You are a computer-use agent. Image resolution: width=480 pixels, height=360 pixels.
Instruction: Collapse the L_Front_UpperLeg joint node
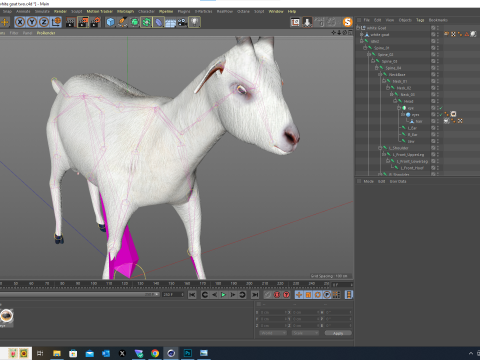coord(384,155)
